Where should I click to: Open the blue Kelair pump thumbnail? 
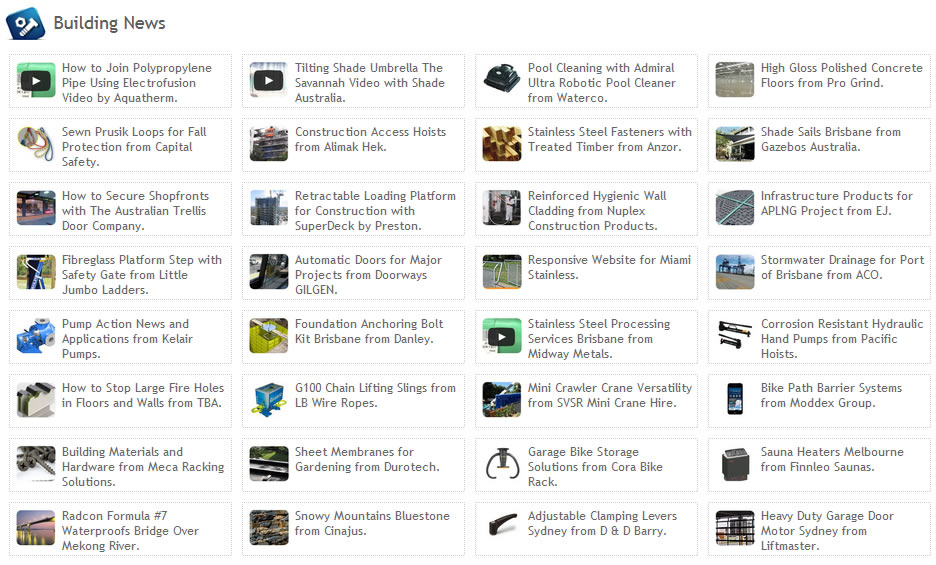click(36, 336)
